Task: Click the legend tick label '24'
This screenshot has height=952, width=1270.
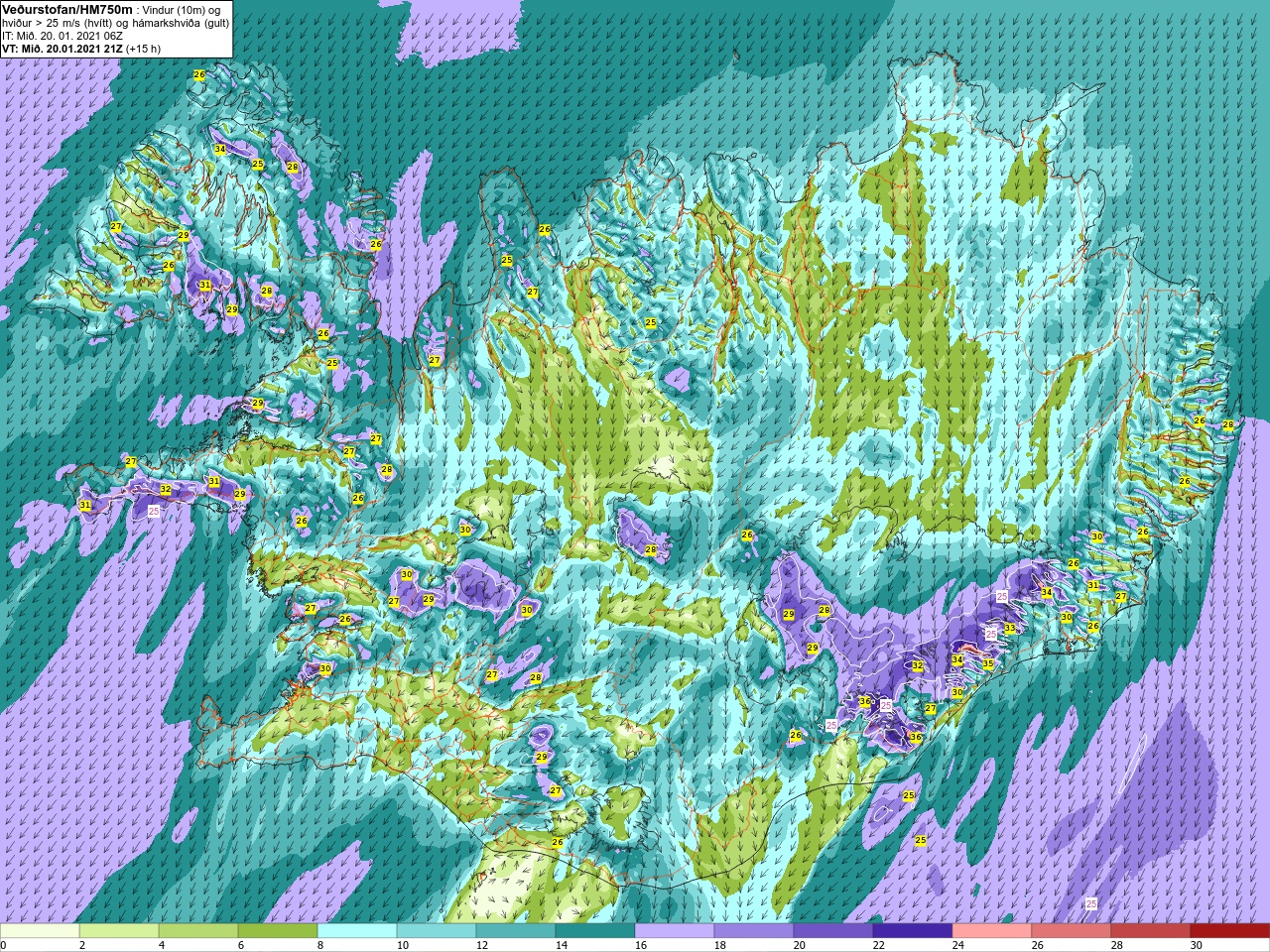Action: coord(958,945)
